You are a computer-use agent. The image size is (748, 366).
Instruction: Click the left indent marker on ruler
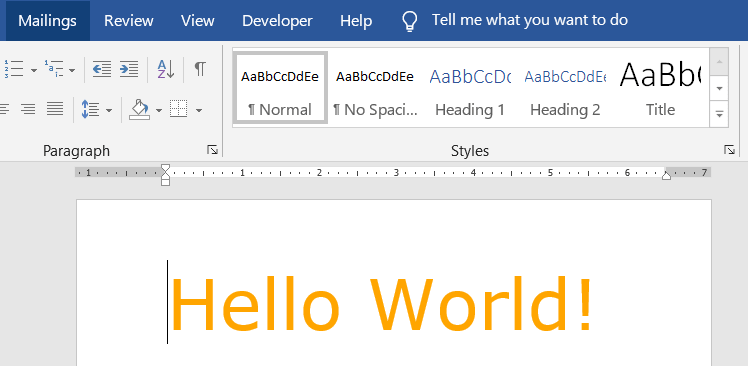tap(165, 182)
